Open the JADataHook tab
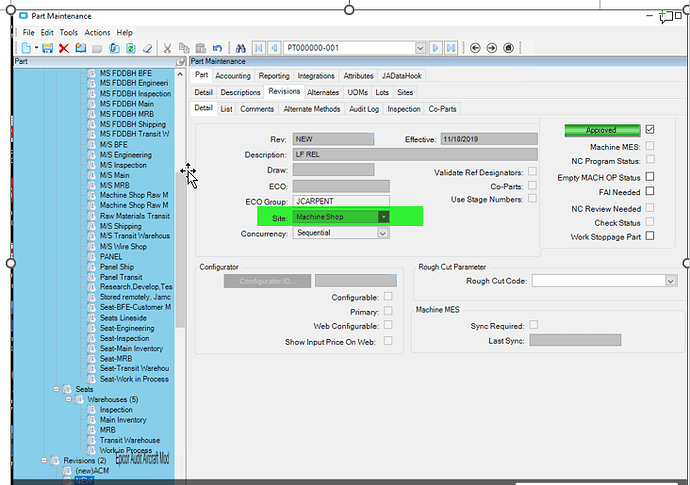 (401, 76)
